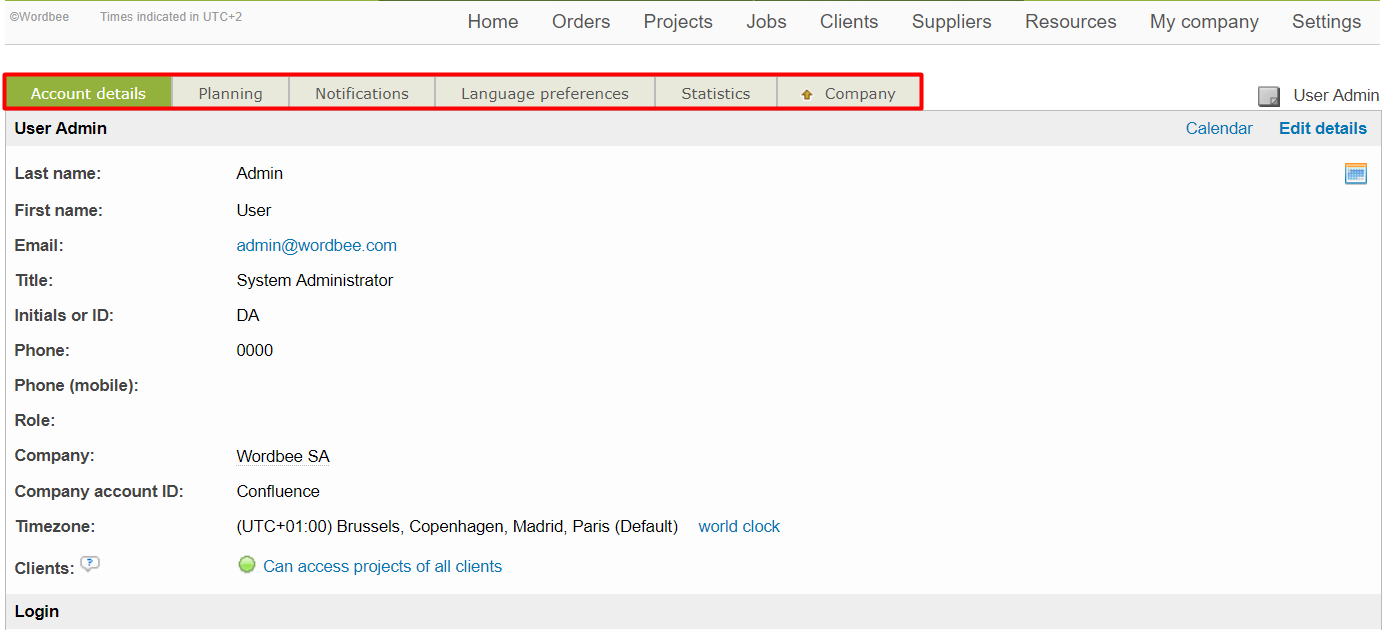Viewport: 1383px width, 630px height.
Task: Open the Notifications tab
Action: coord(362,93)
